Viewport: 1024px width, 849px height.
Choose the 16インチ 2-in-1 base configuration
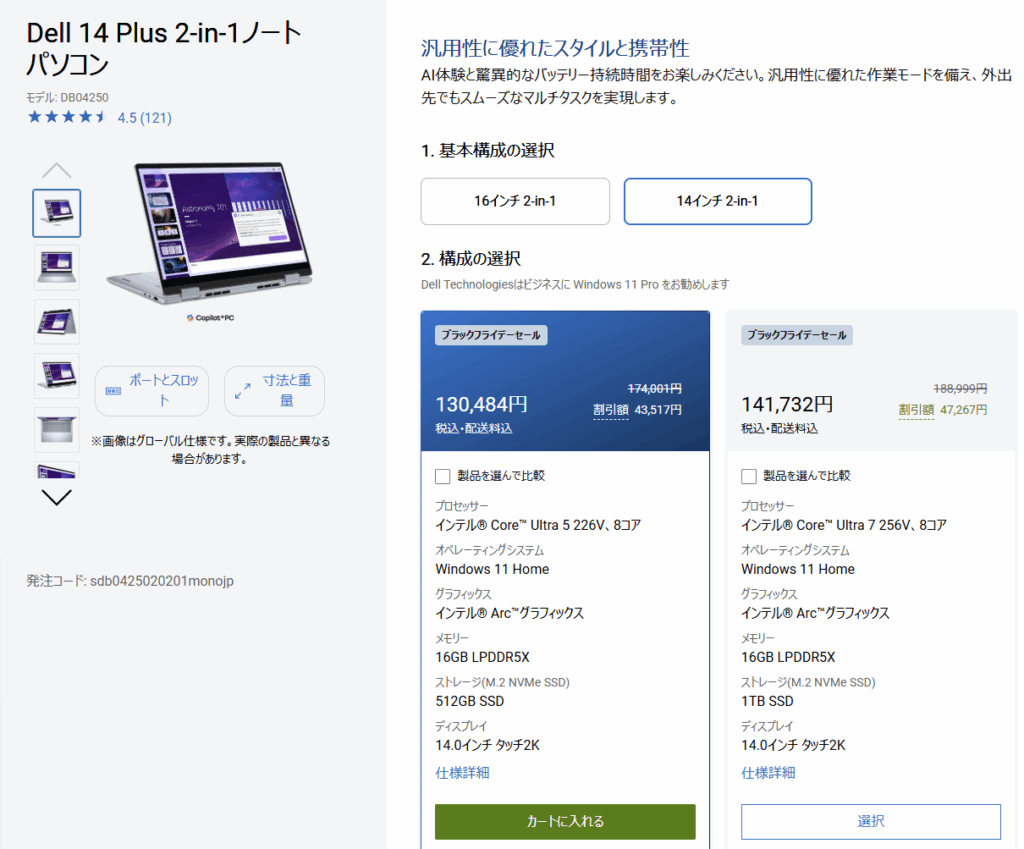515,201
